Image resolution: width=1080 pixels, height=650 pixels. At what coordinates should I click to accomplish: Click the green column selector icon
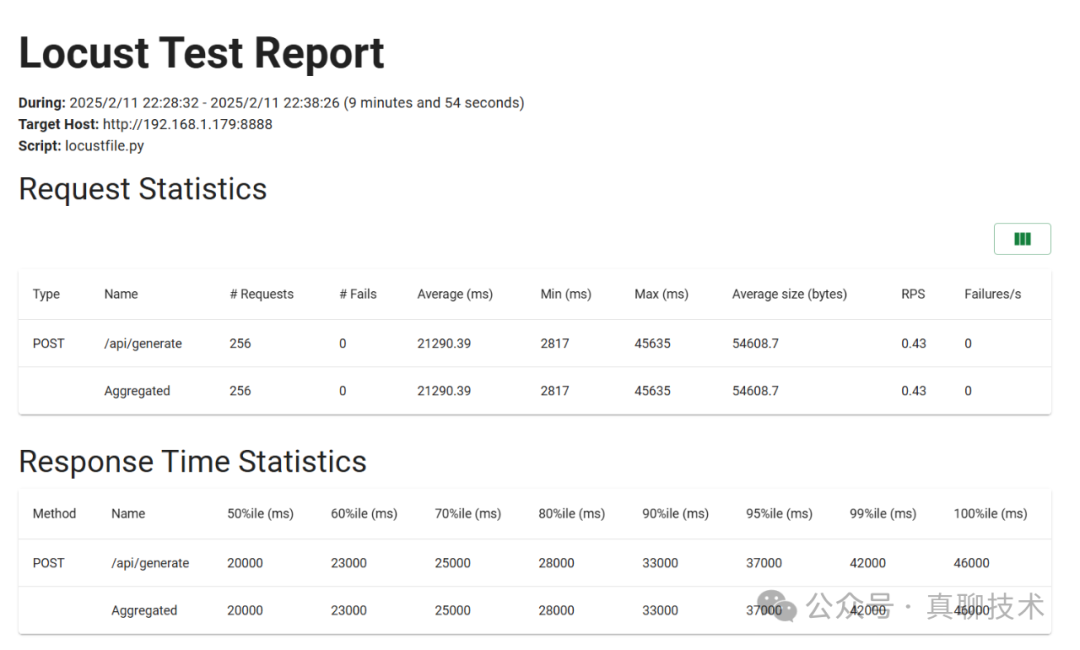tap(1022, 239)
